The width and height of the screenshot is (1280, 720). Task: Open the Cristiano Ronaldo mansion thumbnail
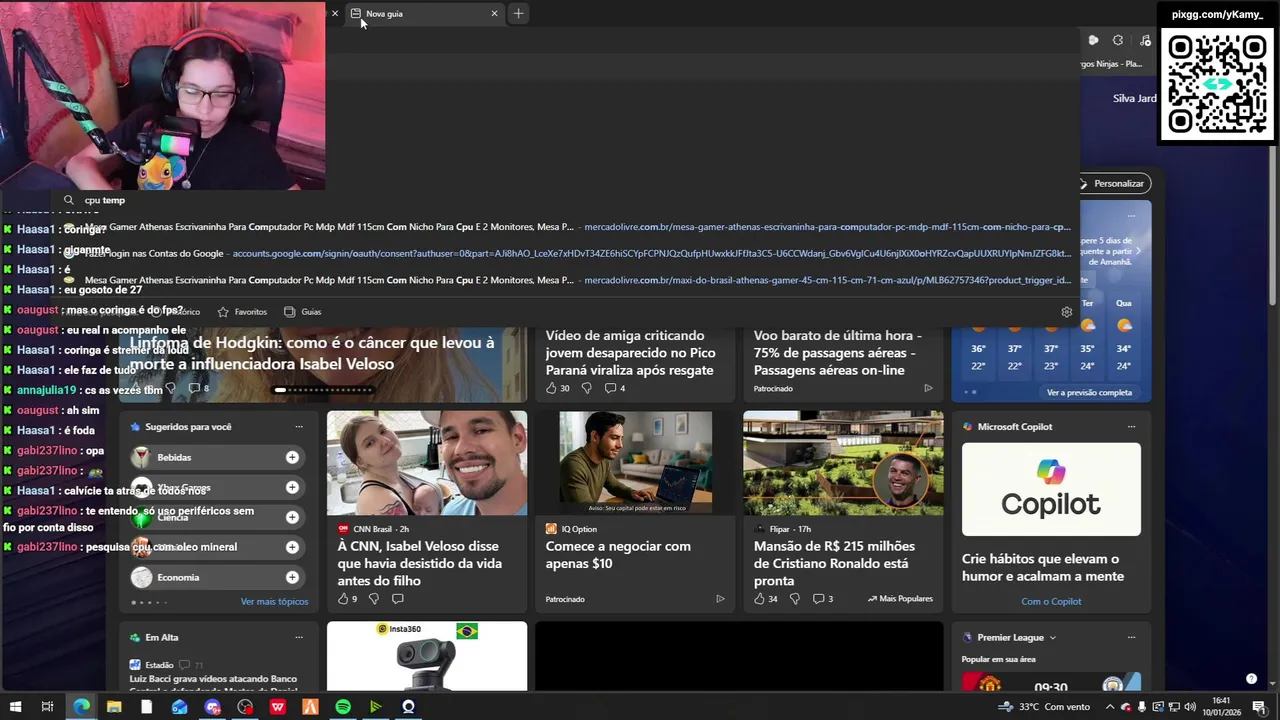[843, 463]
